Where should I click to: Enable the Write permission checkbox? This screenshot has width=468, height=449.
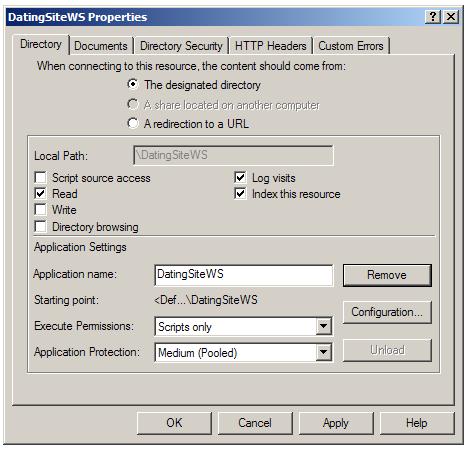click(x=40, y=209)
